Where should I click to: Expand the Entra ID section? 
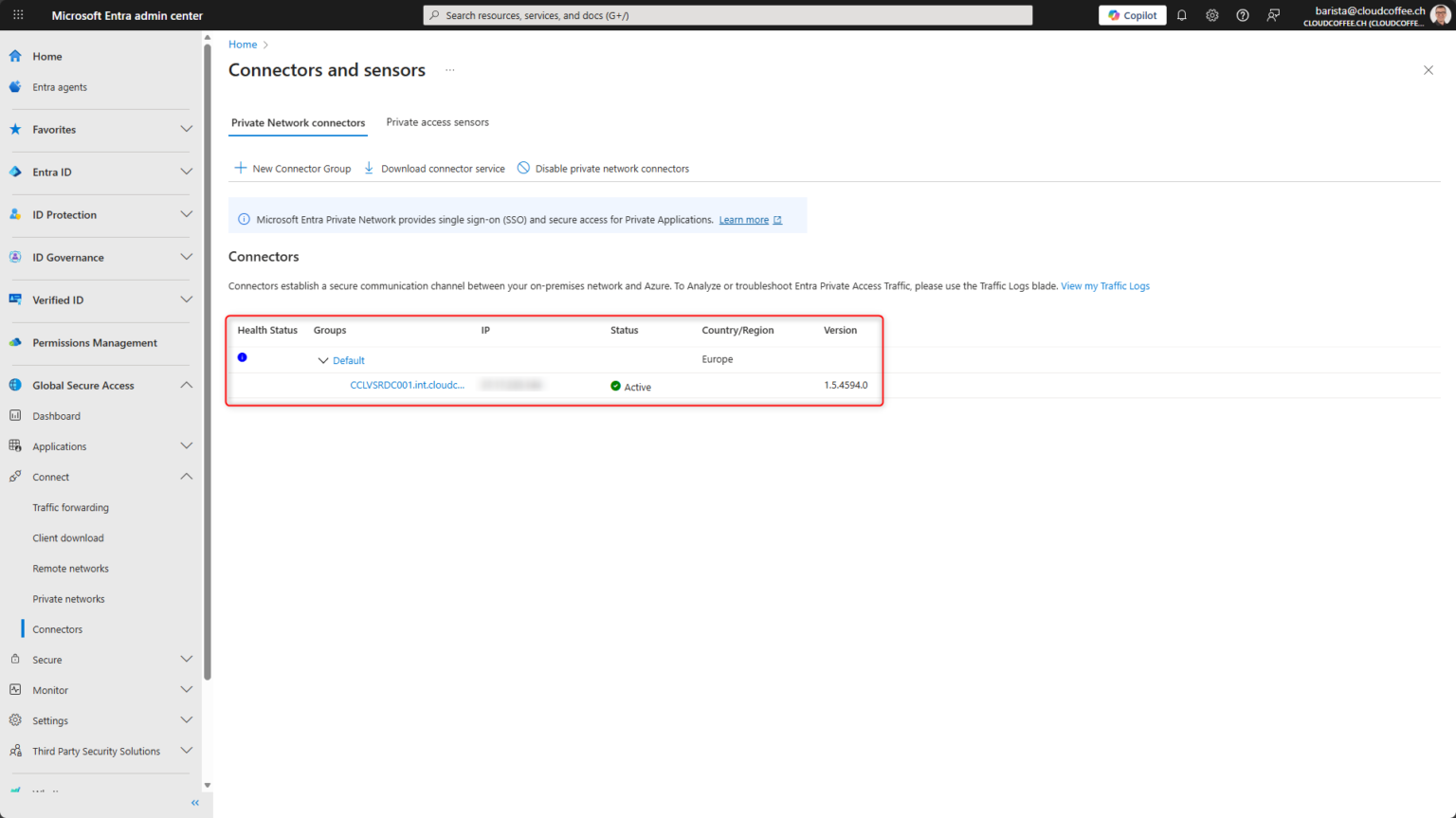point(187,172)
